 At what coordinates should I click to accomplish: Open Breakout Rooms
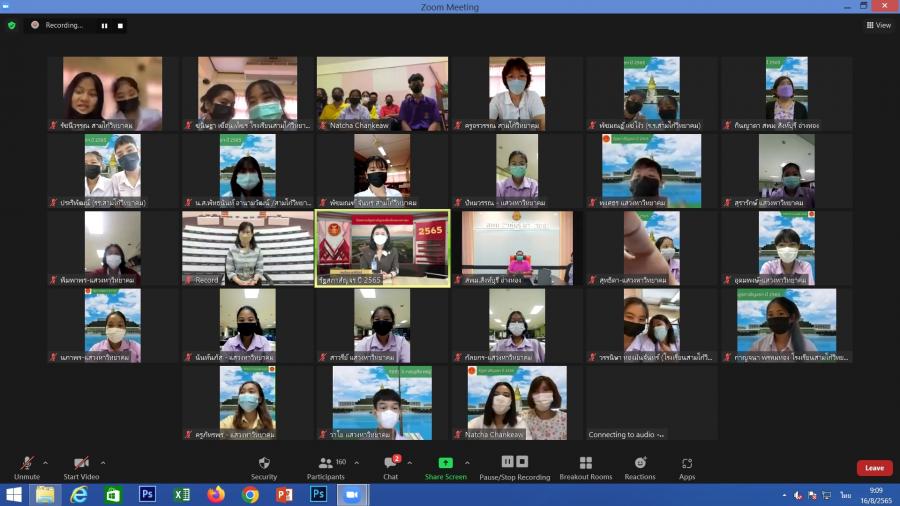click(x=585, y=465)
